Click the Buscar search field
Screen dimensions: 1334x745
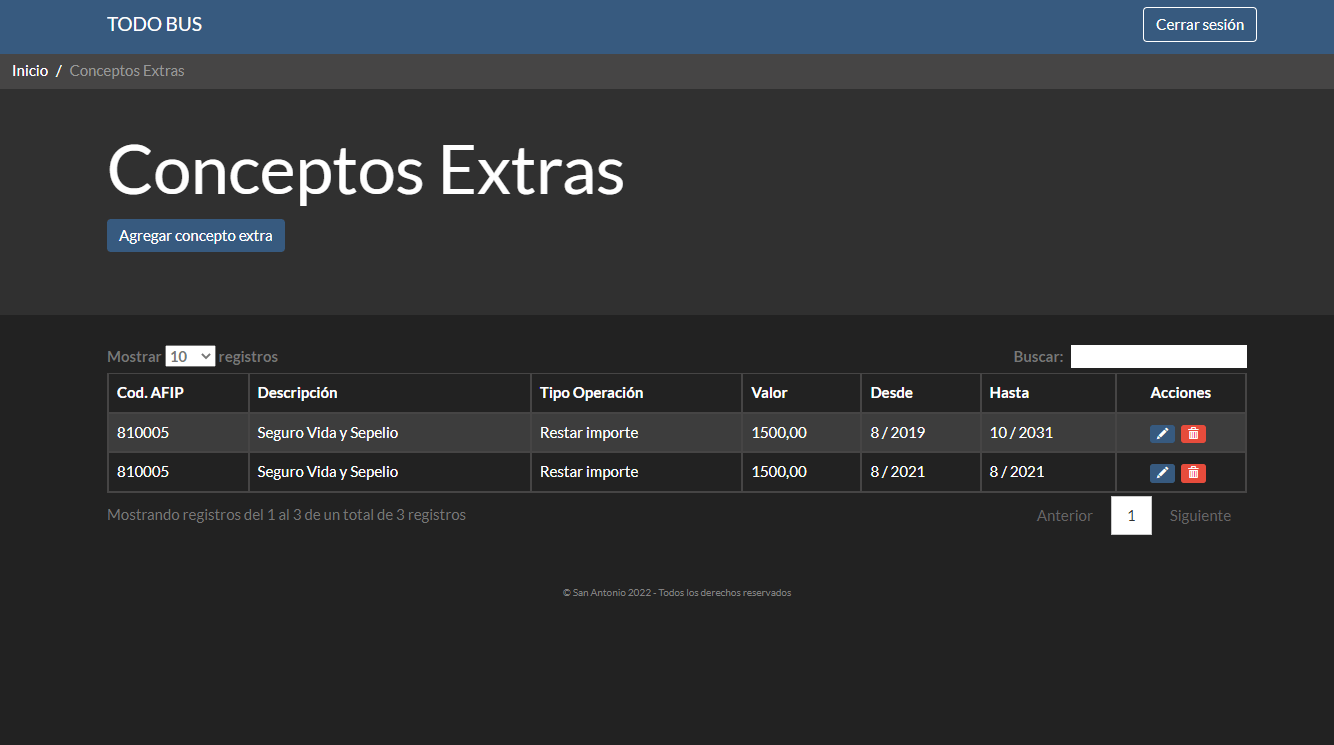coord(1158,356)
